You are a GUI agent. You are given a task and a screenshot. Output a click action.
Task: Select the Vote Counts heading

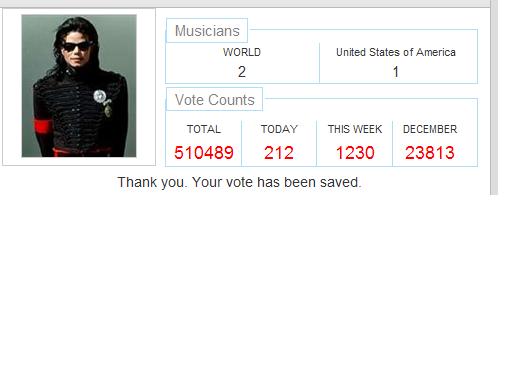click(x=215, y=100)
